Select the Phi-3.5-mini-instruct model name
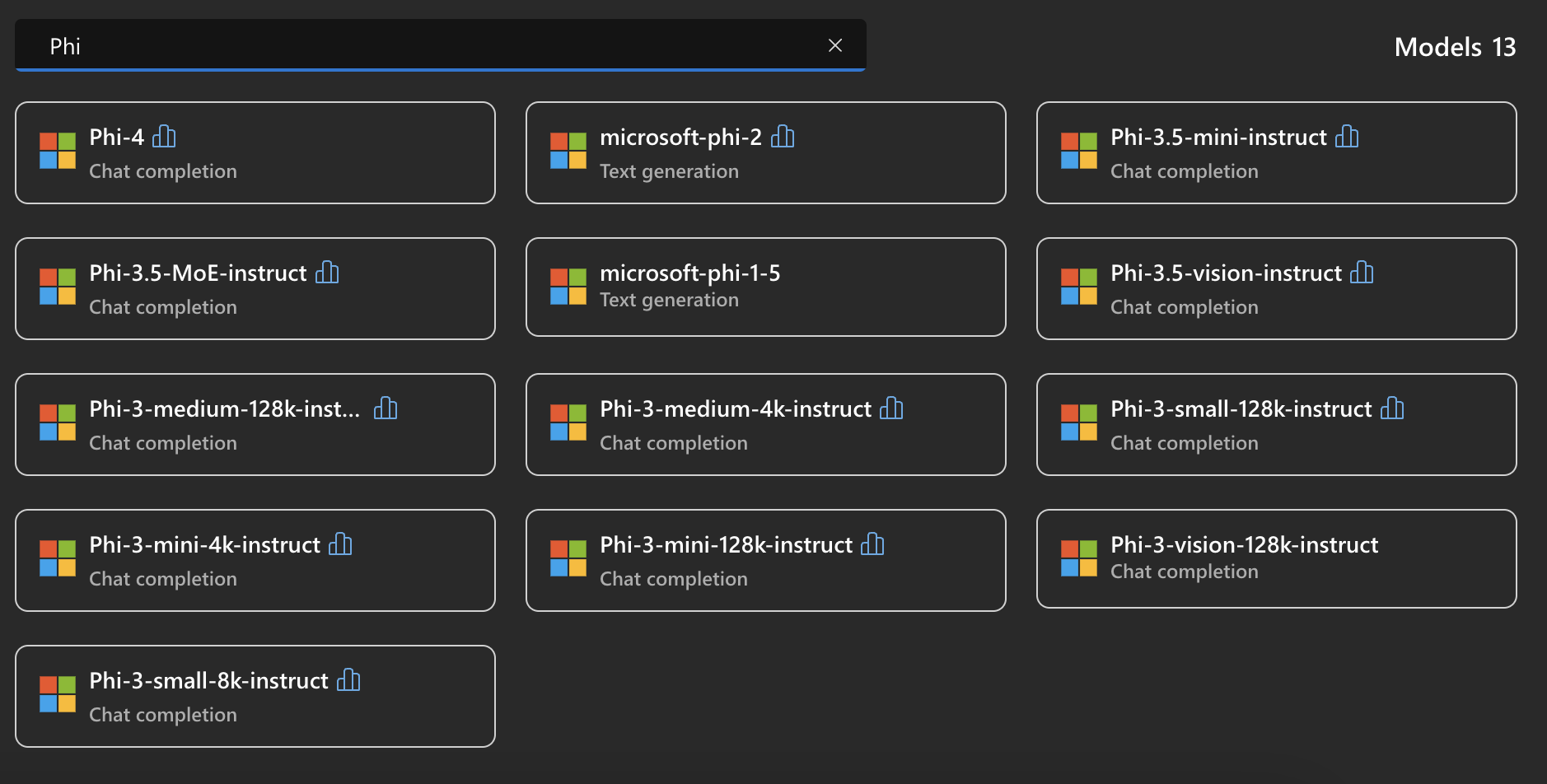Viewport: 1547px width, 784px height. pyautogui.click(x=1219, y=137)
